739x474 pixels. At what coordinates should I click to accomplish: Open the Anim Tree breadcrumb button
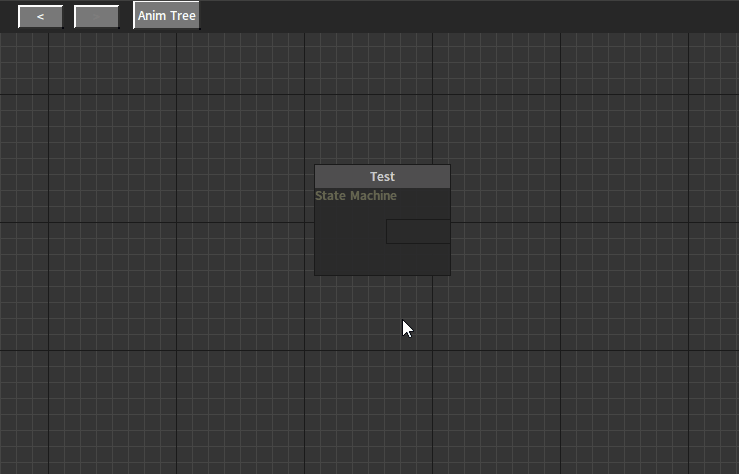(x=166, y=15)
